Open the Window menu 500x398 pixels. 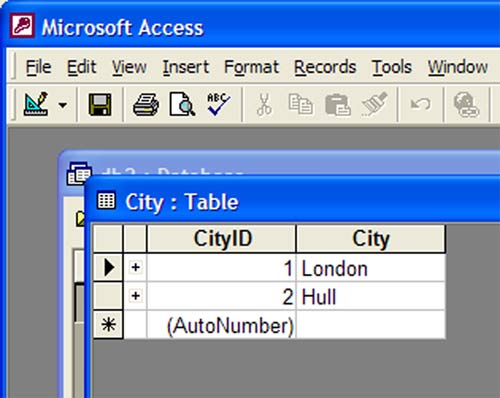click(x=458, y=67)
